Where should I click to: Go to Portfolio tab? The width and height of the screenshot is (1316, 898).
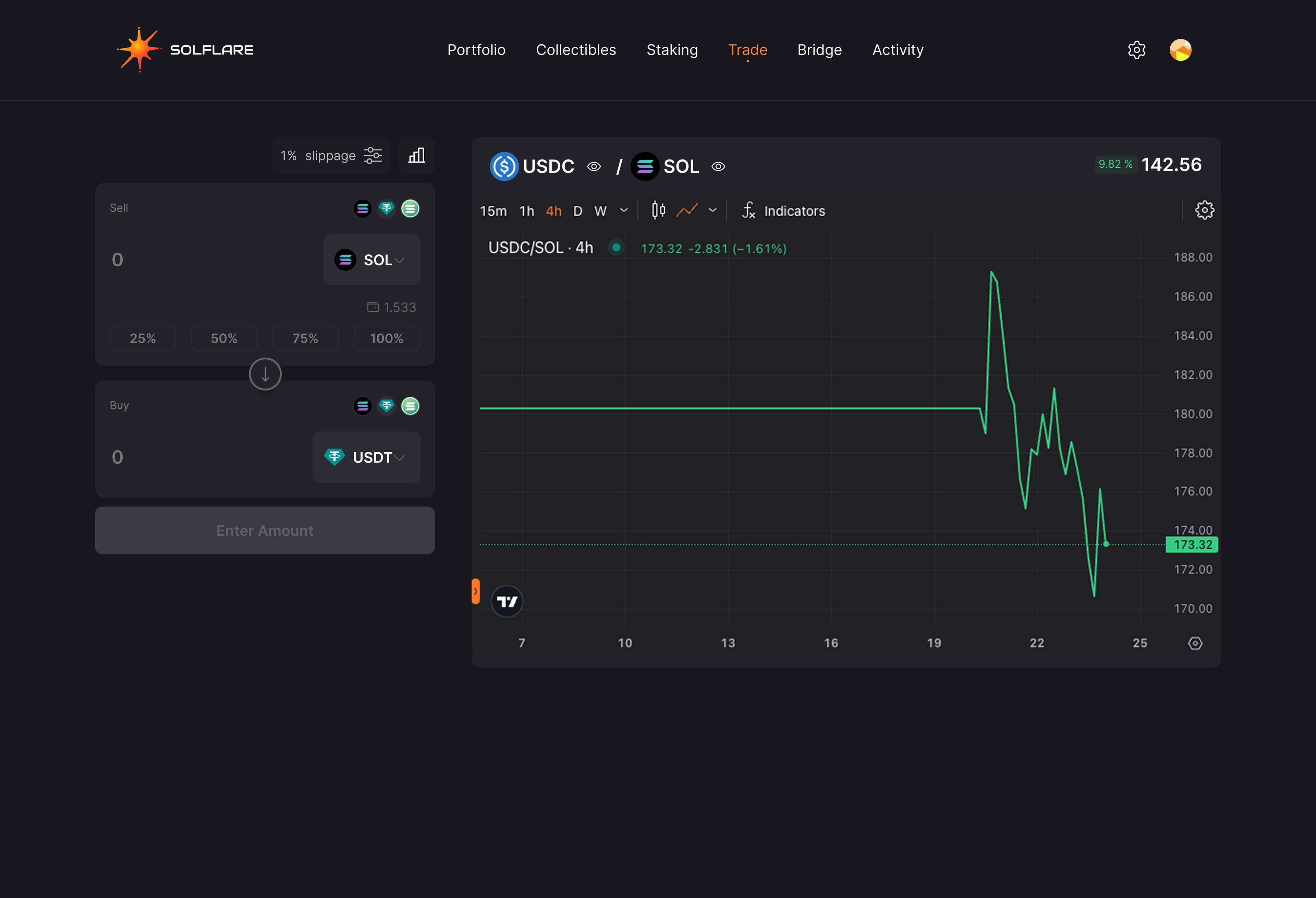[x=476, y=50]
